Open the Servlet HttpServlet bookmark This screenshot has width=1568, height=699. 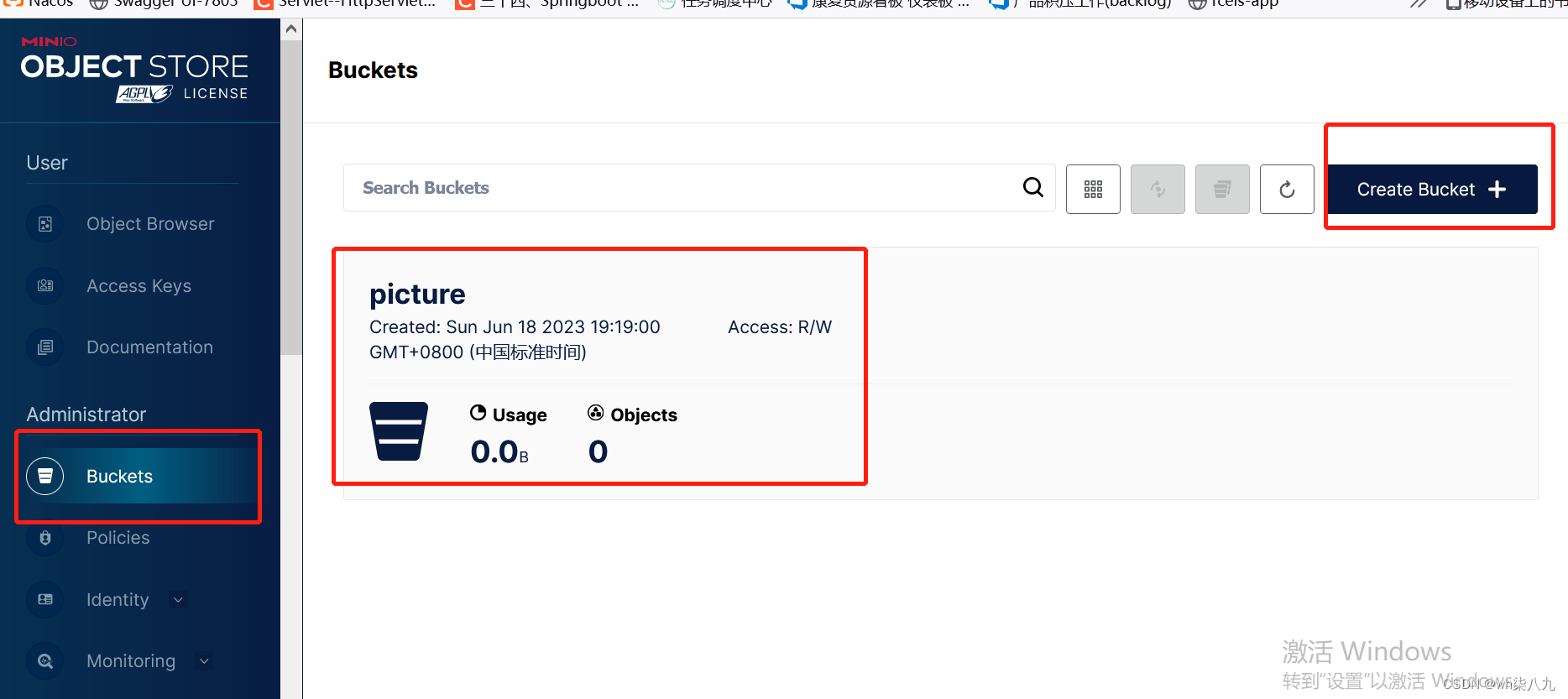[346, 5]
